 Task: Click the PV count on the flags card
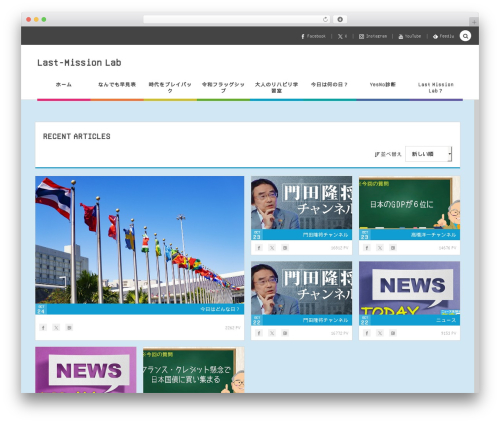click(x=232, y=328)
